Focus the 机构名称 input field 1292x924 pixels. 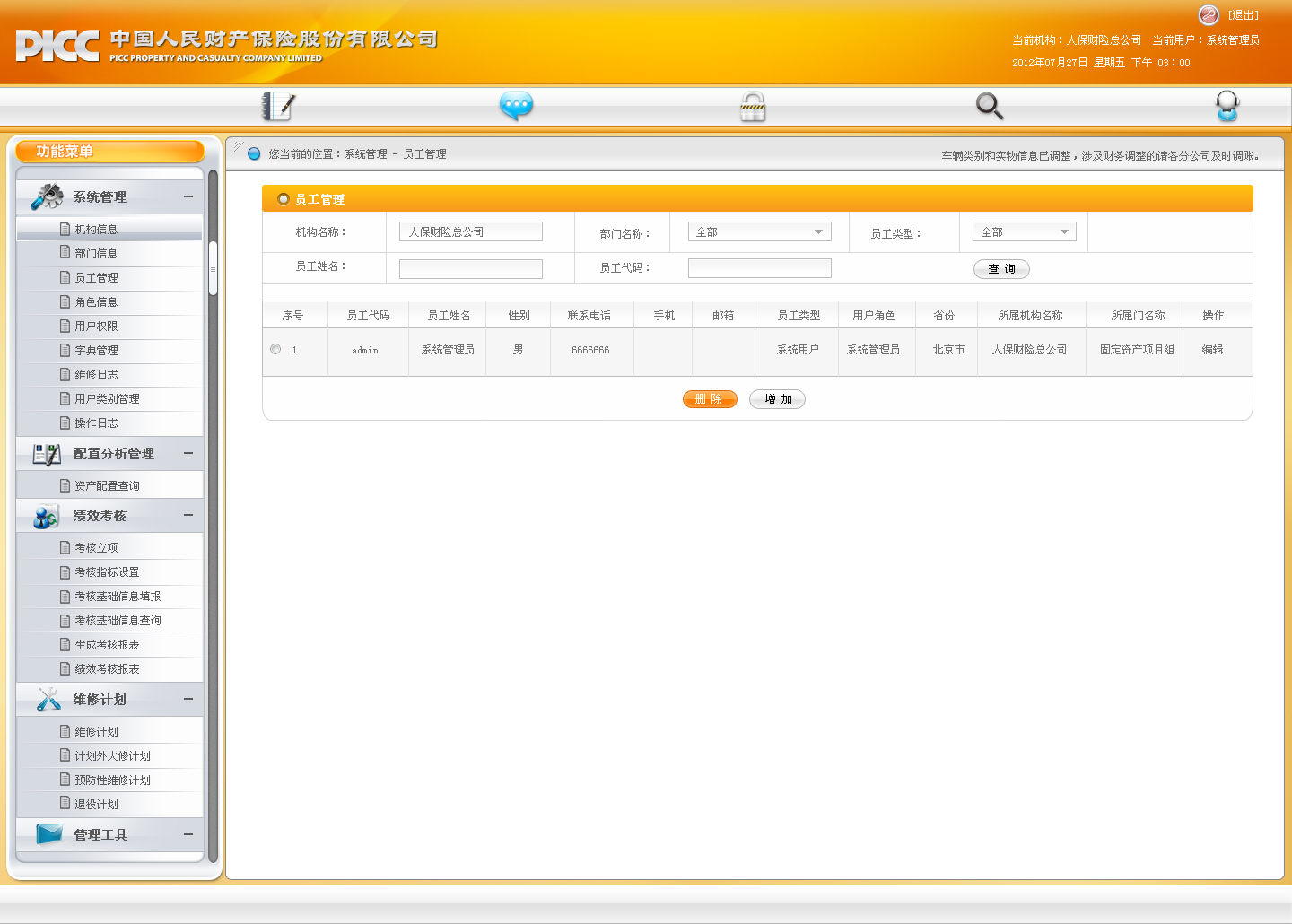[x=471, y=231]
